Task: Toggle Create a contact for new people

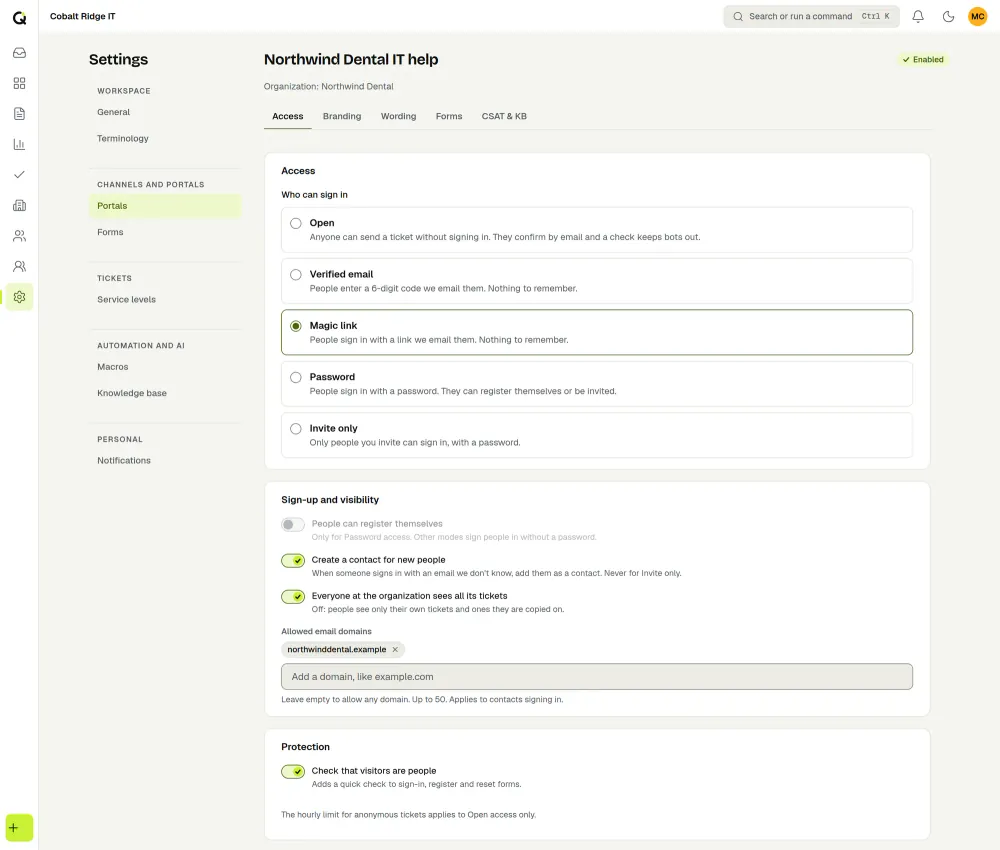Action: pos(293,561)
